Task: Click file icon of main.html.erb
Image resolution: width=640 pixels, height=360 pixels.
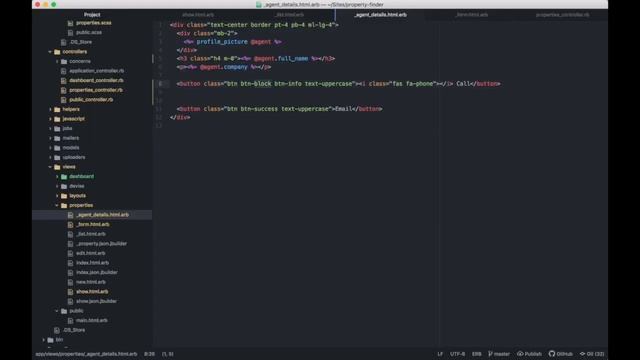Action: [70, 321]
